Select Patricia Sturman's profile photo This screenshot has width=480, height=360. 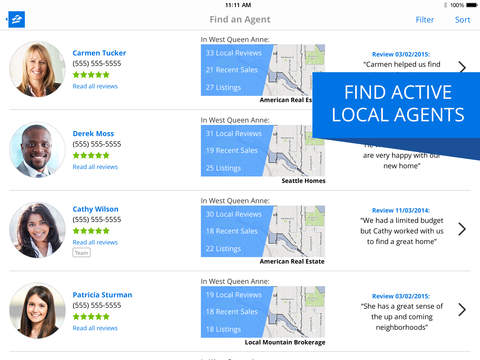click(37, 311)
